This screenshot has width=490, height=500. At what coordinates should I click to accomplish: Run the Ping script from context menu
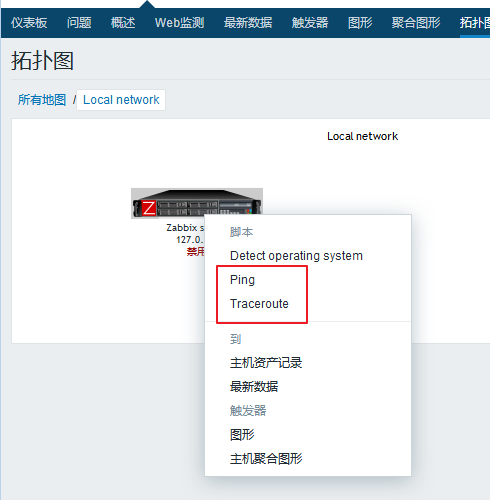click(x=242, y=280)
